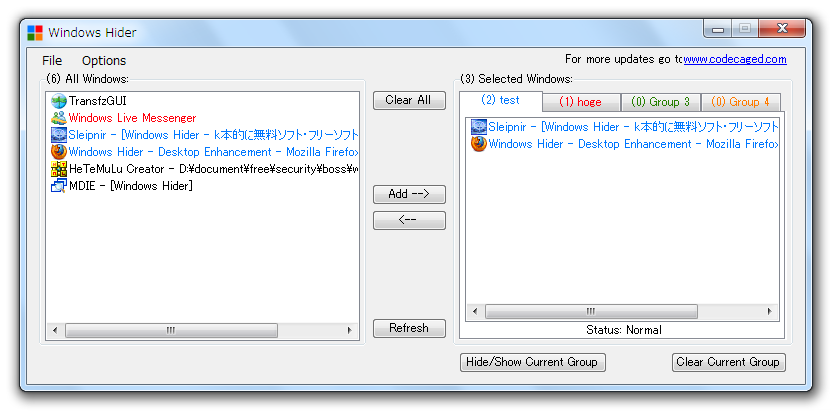Viewport: 835px width, 413px height.
Task: Click Selected Windows horizontal scrollbar thumb
Action: pos(591,311)
